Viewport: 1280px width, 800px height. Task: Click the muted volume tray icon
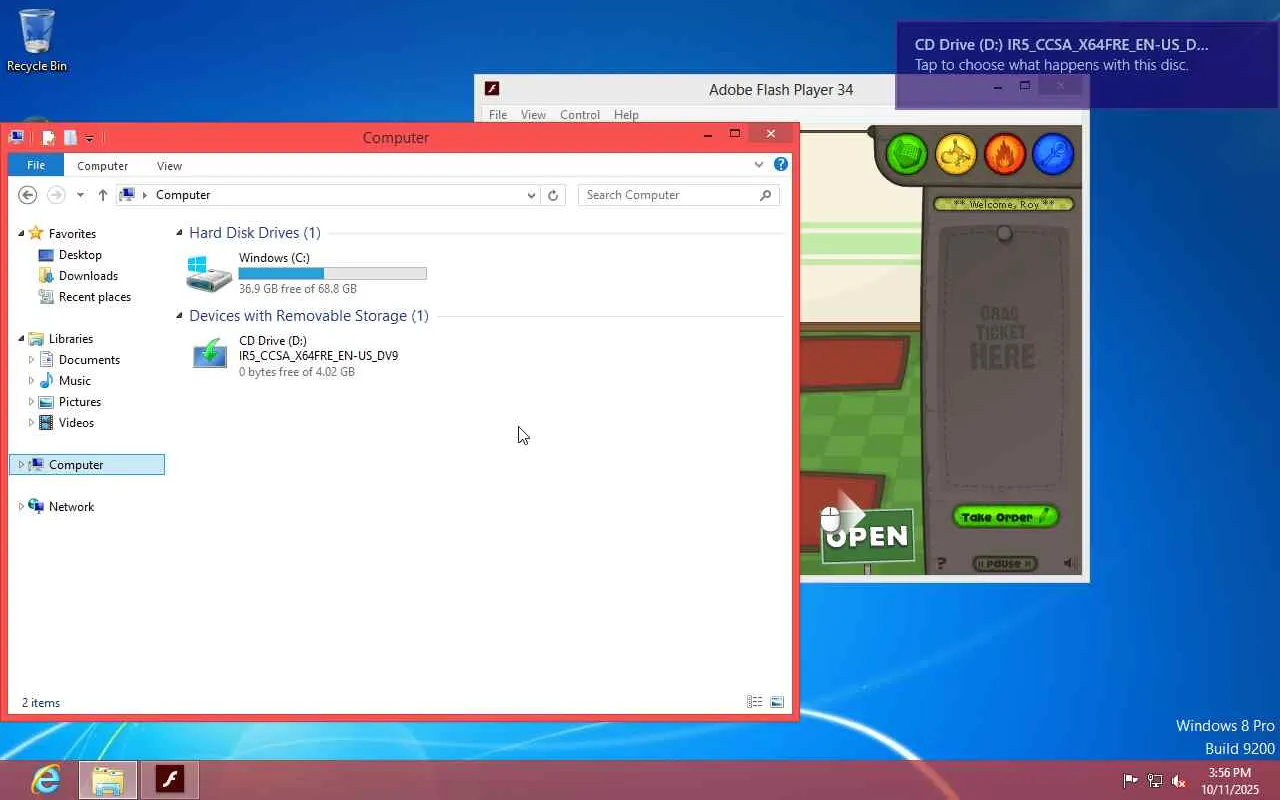point(1179,780)
